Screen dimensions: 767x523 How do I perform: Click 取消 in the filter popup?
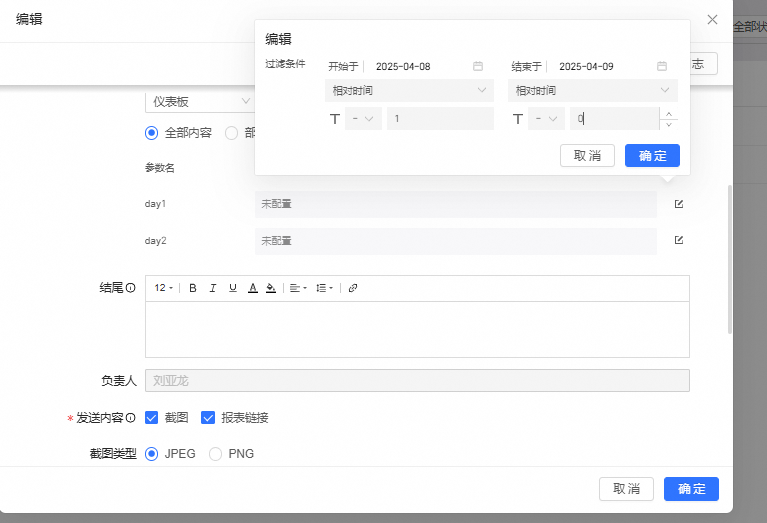click(x=587, y=156)
